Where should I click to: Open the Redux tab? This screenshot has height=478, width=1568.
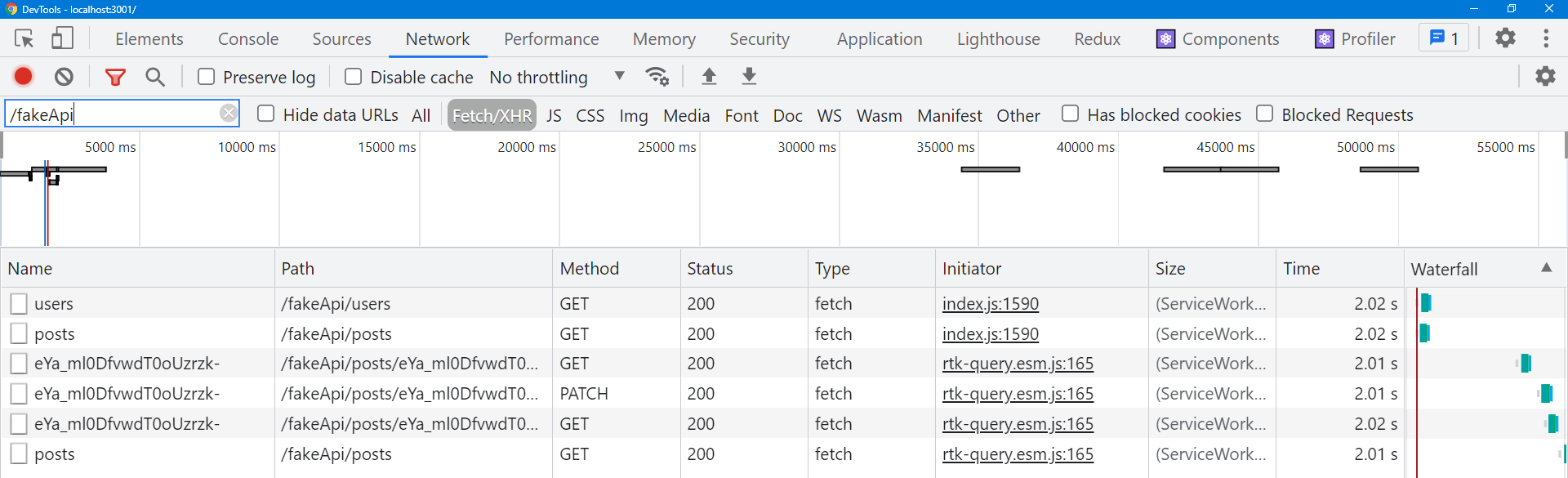click(1098, 38)
